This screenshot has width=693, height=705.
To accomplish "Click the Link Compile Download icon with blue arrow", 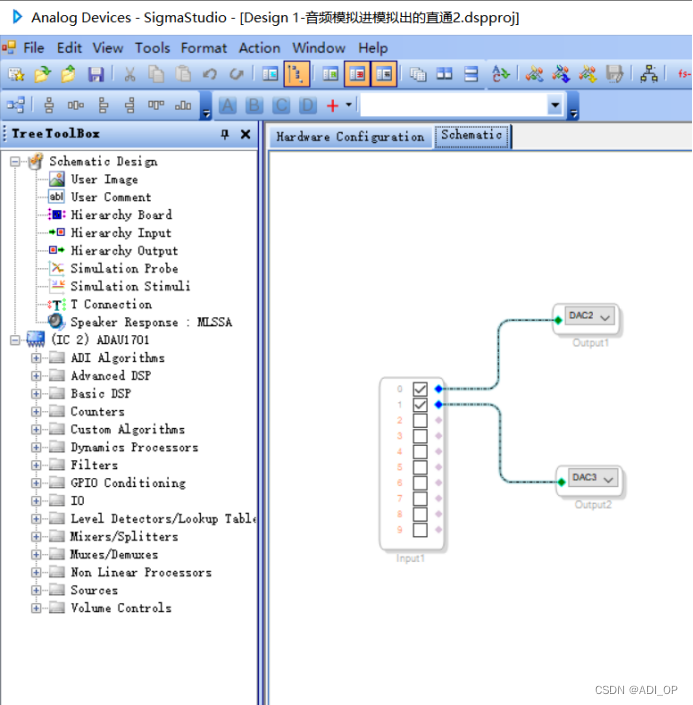I will point(561,74).
